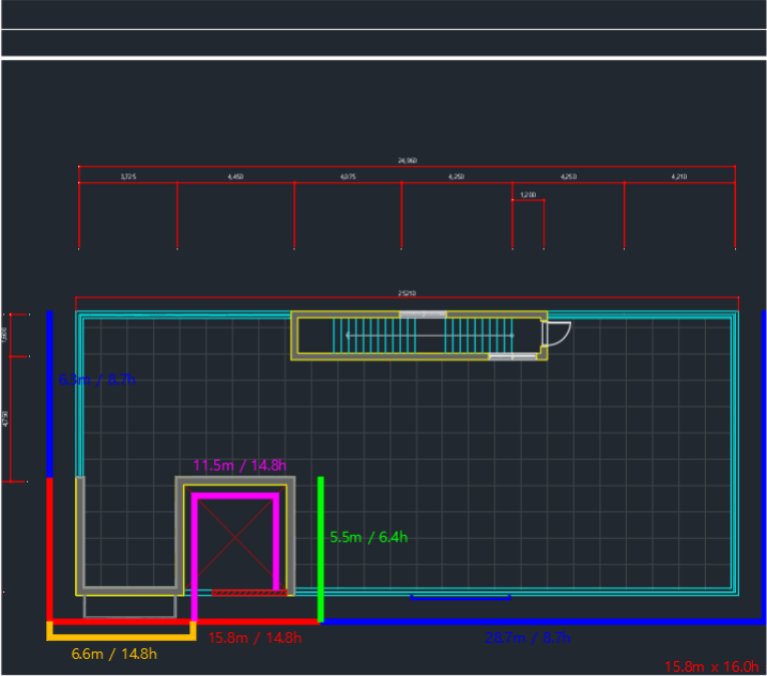This screenshot has width=767, height=676.
Task: Select the green 5.5m / 6.4h label
Action: pyautogui.click(x=368, y=537)
